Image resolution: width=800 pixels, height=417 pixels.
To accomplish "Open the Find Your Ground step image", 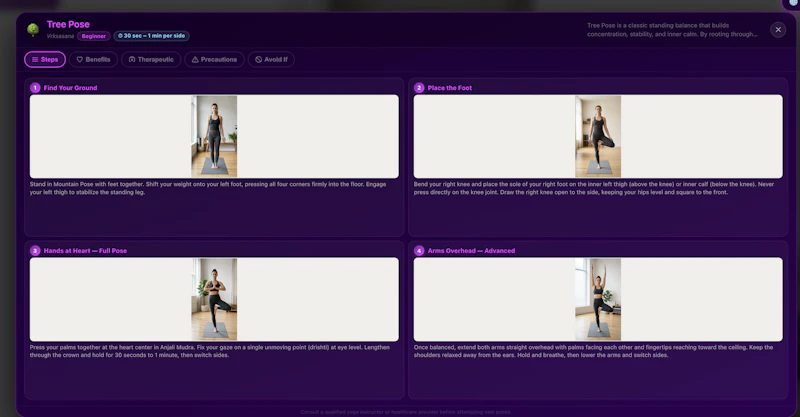I will tap(214, 136).
